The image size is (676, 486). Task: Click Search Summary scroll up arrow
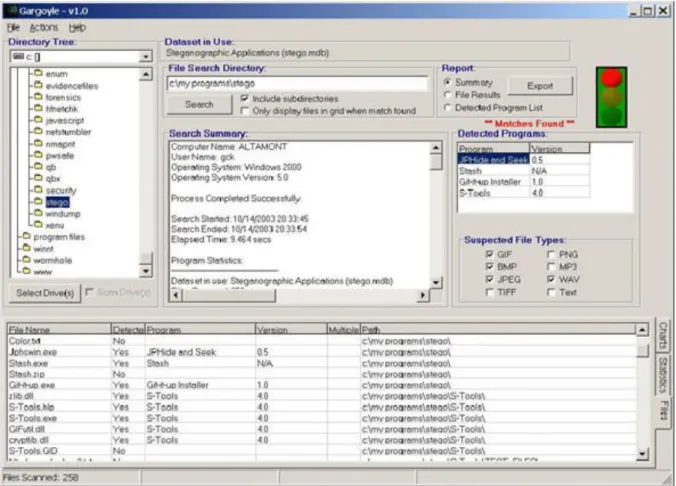click(436, 147)
